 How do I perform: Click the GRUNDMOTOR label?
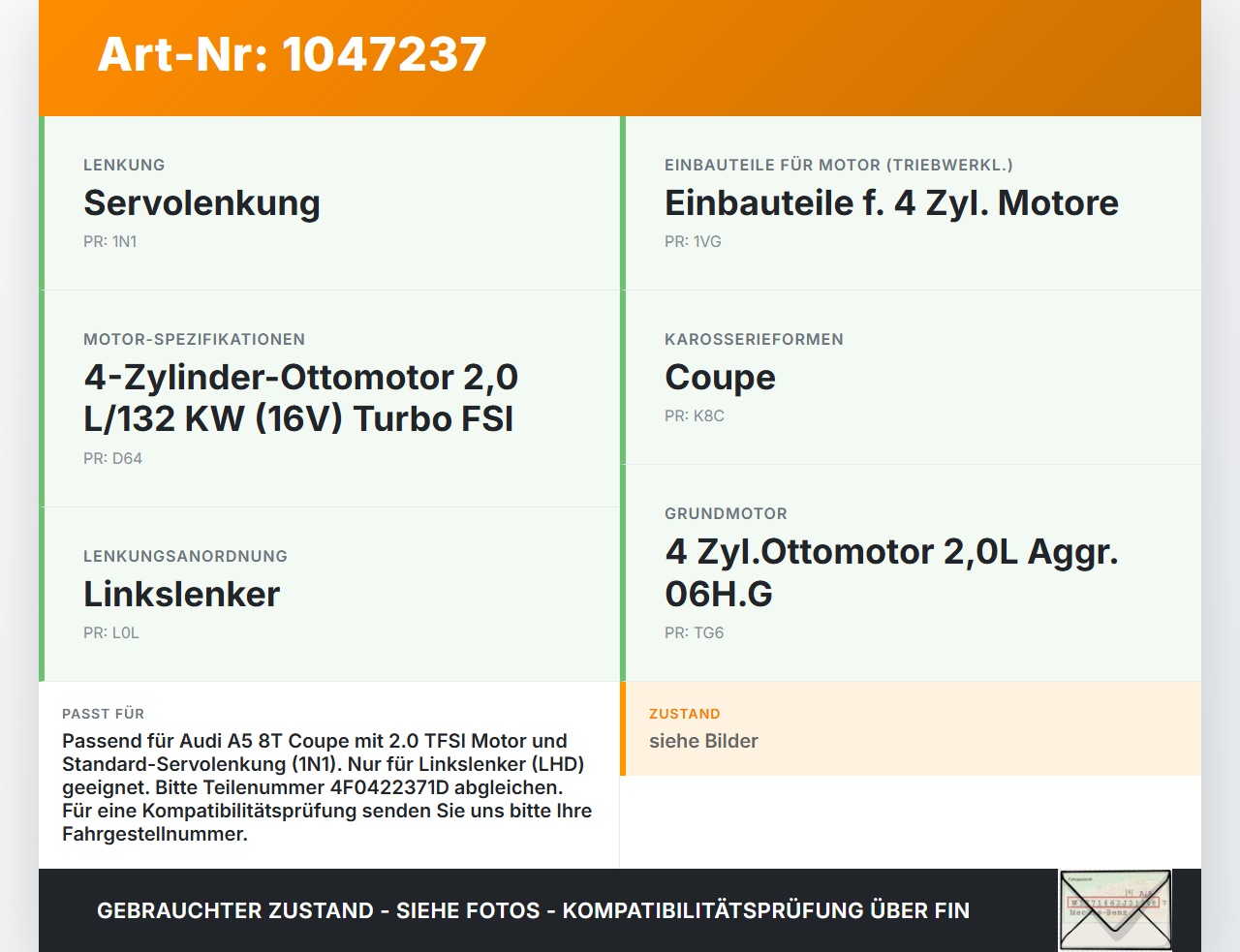click(x=726, y=513)
